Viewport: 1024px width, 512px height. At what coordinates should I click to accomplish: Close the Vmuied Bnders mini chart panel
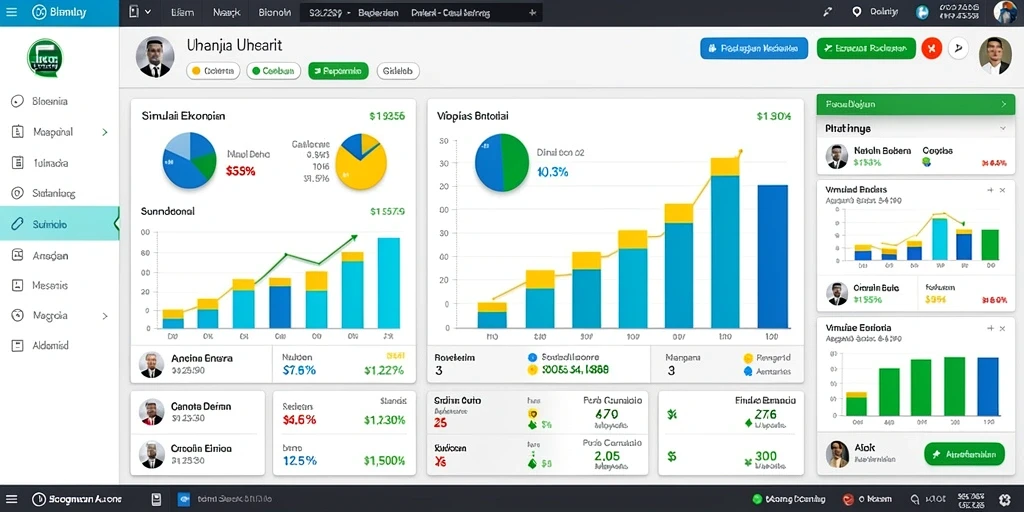(1002, 189)
